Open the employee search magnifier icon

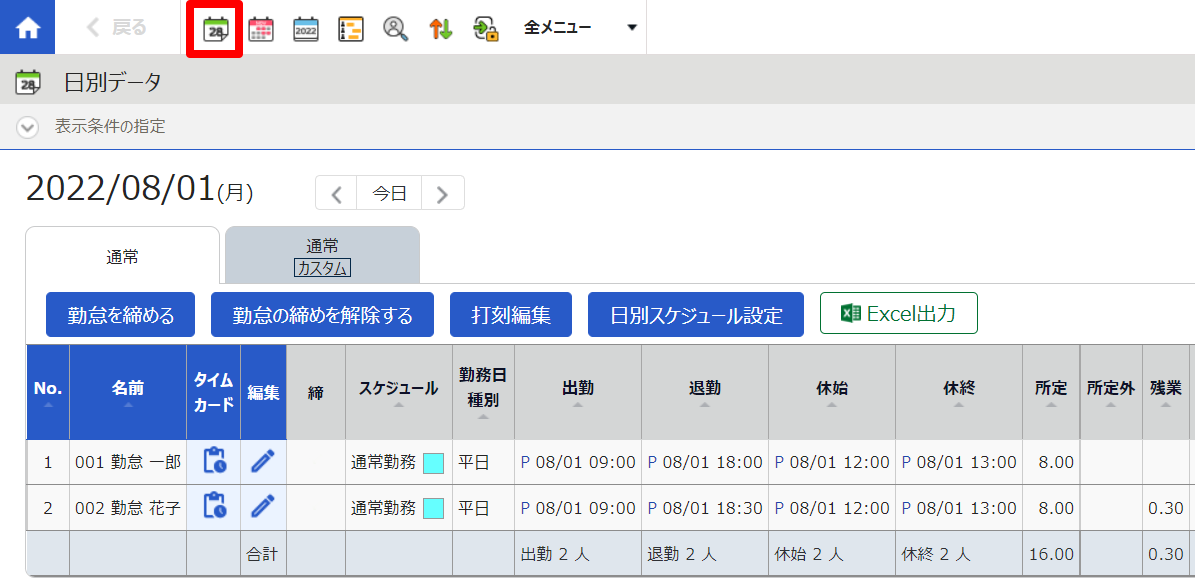click(396, 29)
